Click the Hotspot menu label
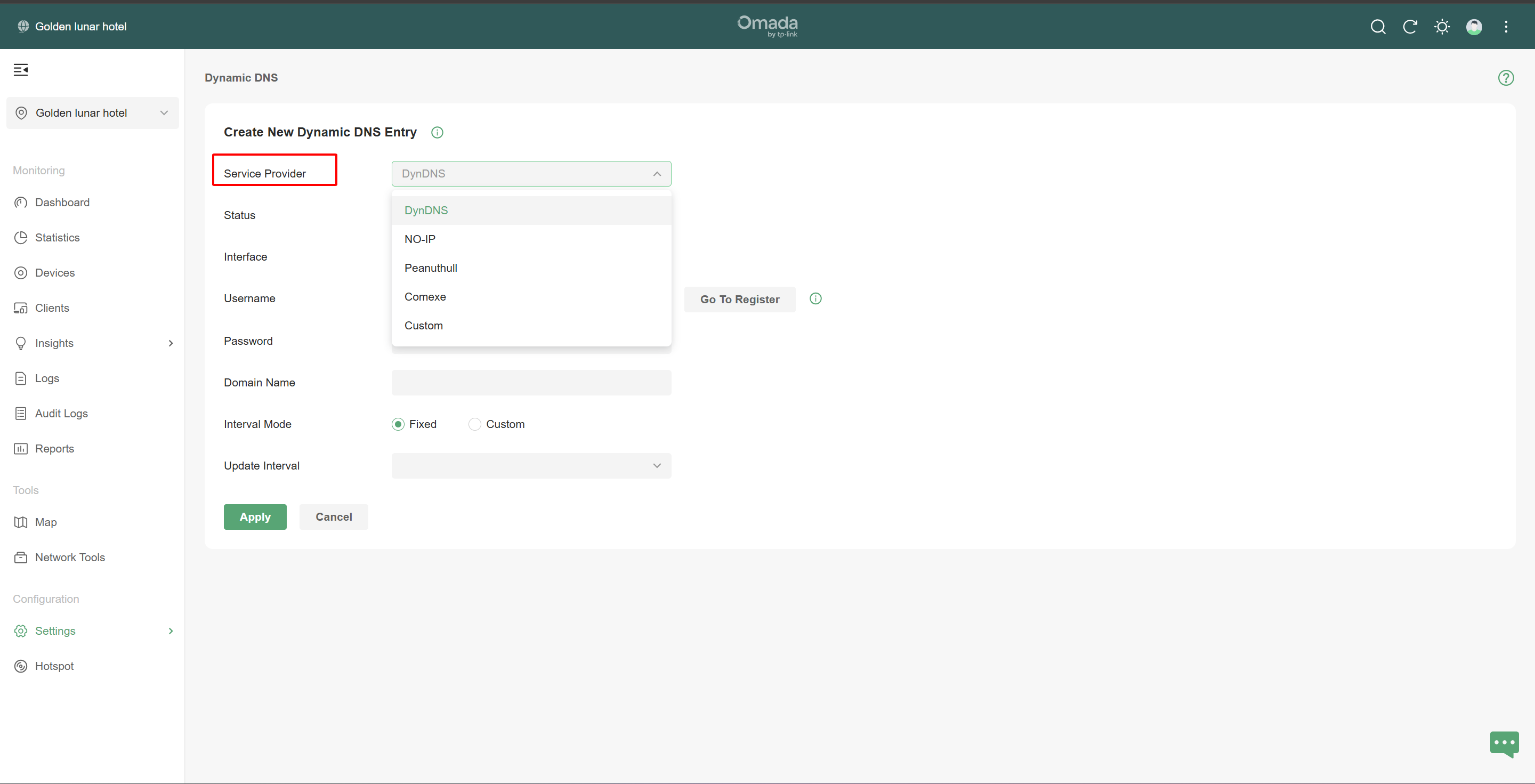 coord(54,666)
